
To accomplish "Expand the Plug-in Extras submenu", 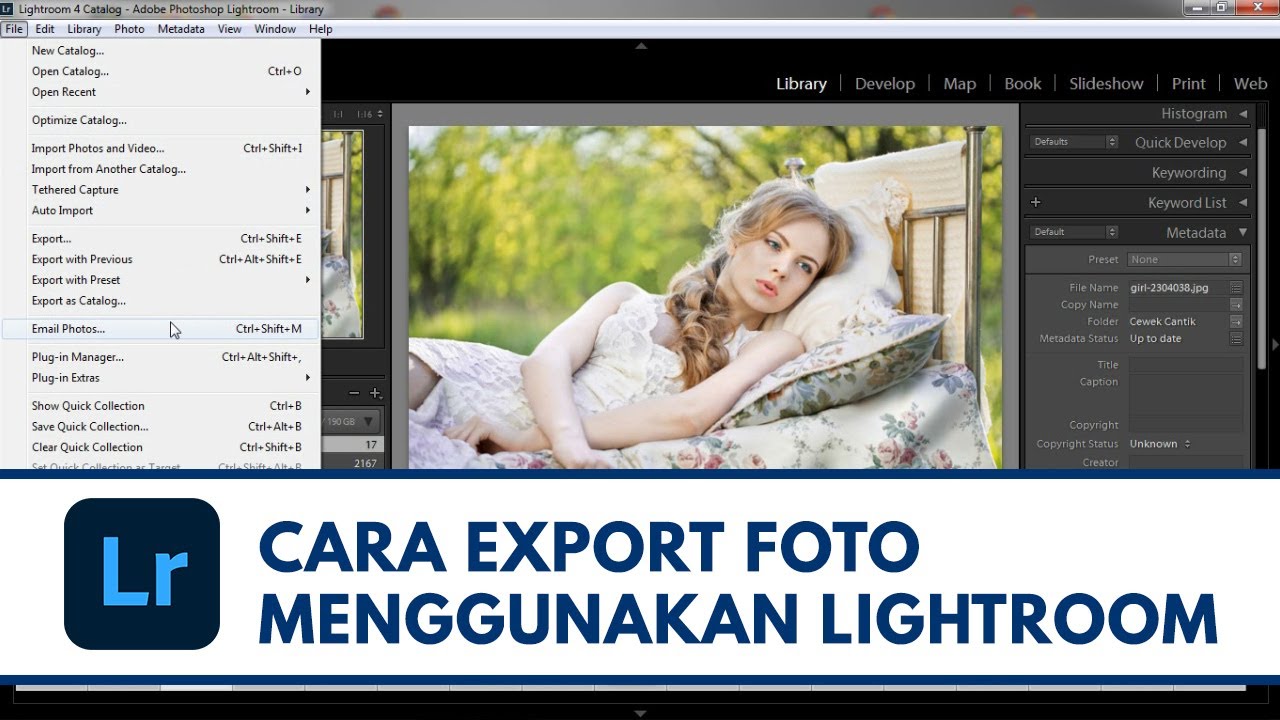I will click(160, 378).
